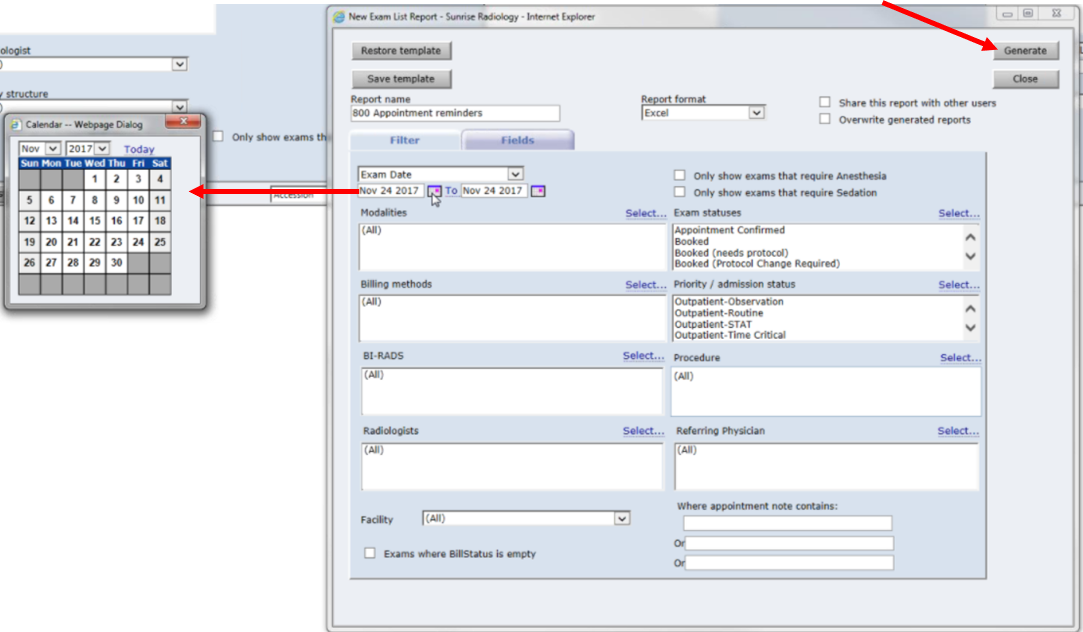Image resolution: width=1083 pixels, height=632 pixels.
Task: Expand the Report format Excel dropdown
Action: coord(756,113)
